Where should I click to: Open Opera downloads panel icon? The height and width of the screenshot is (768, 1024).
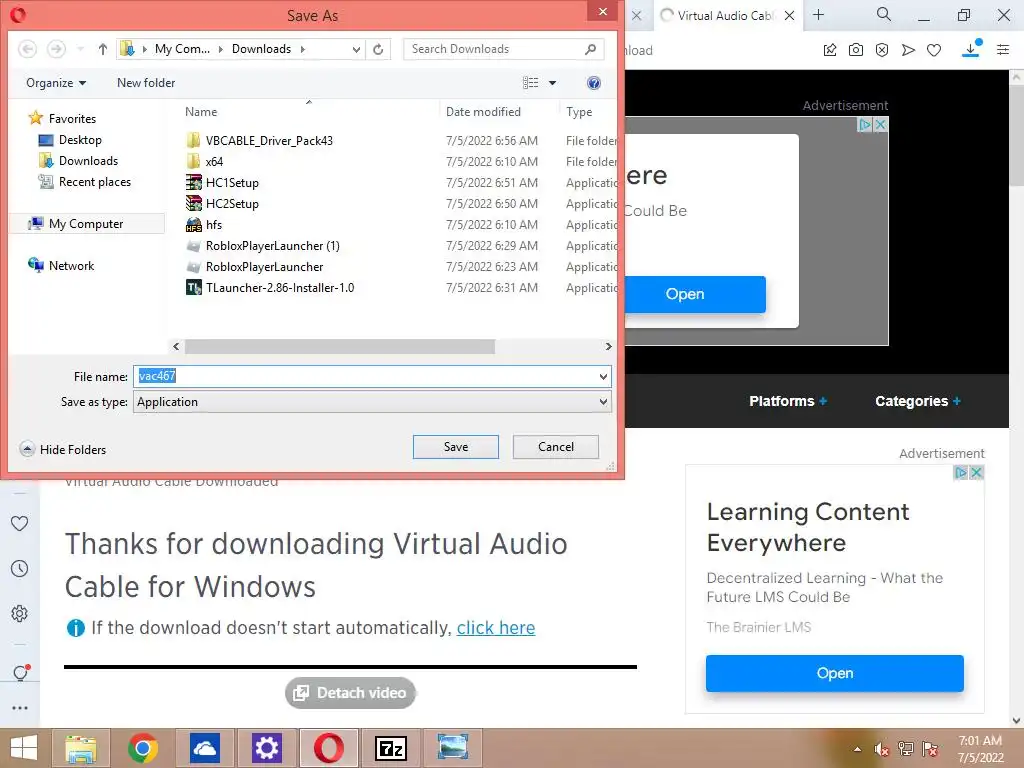click(x=971, y=49)
